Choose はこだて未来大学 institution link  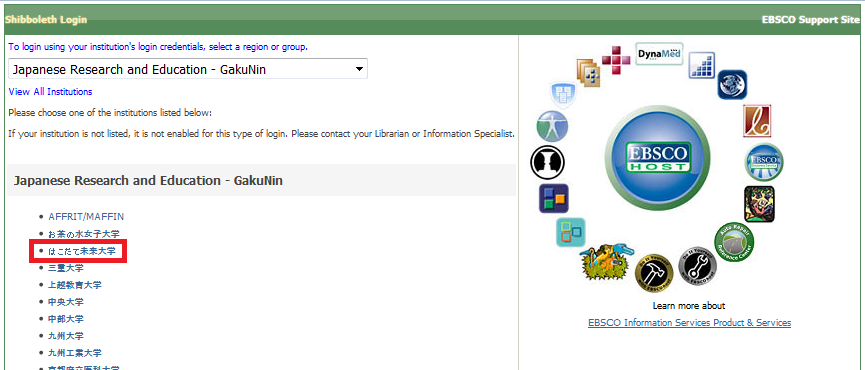[82, 251]
